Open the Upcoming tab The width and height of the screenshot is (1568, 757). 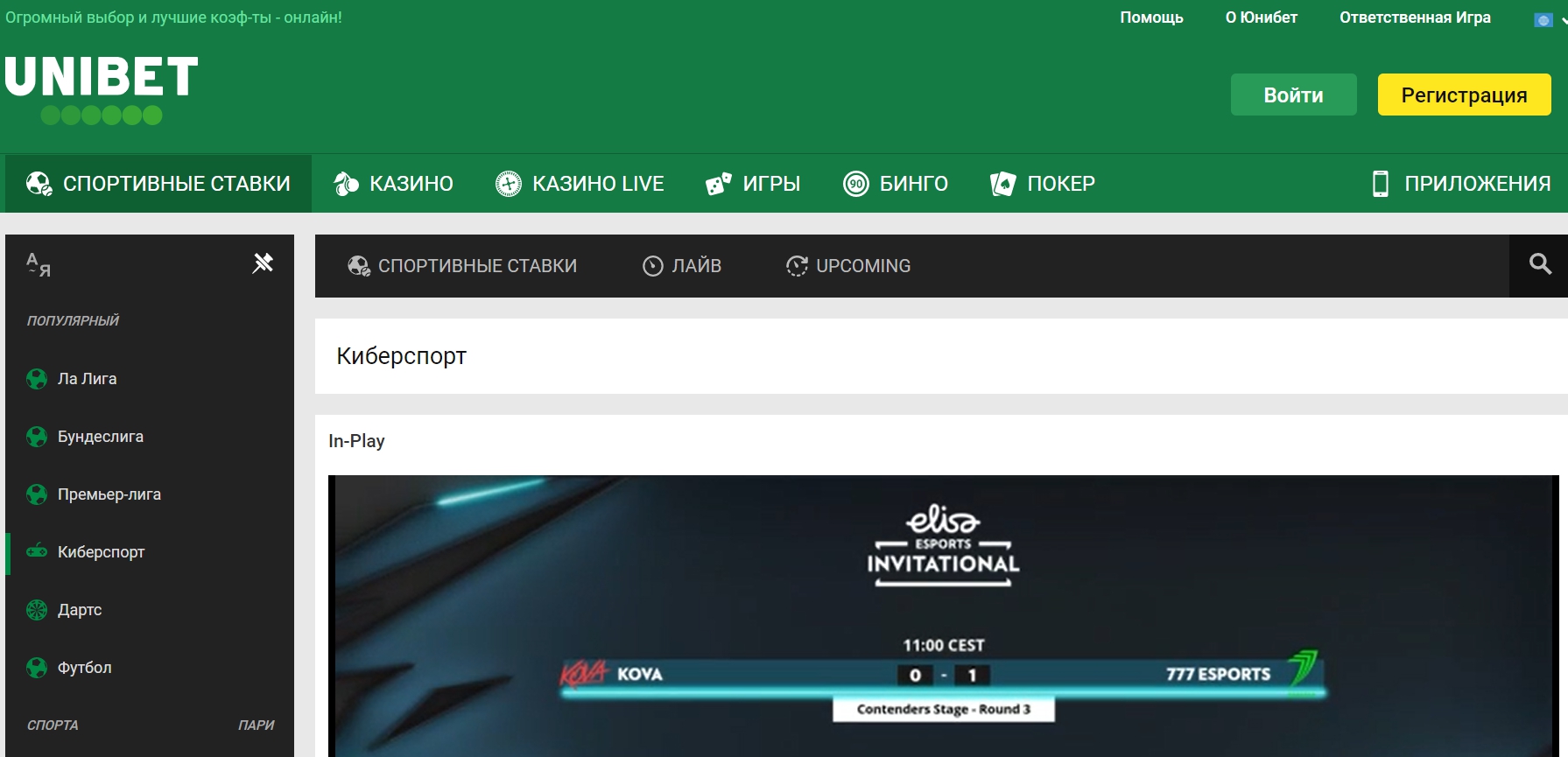(848, 266)
